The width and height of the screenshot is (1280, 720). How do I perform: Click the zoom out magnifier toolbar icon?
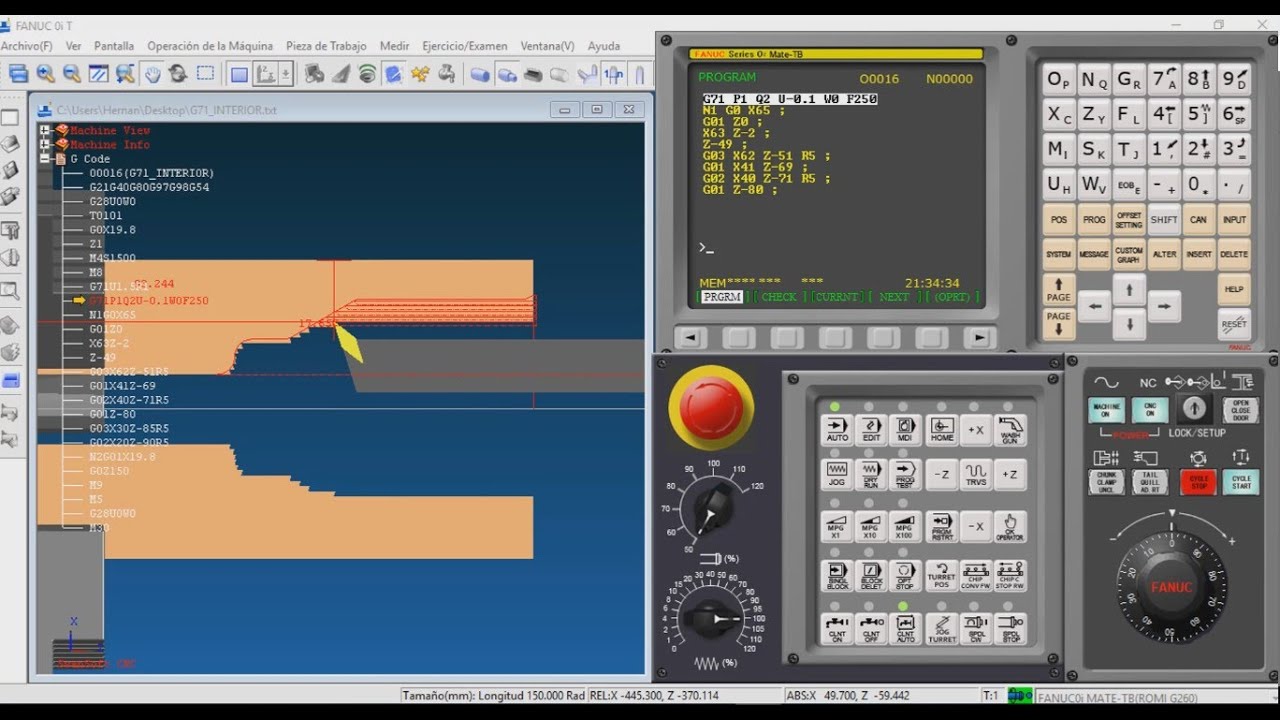pyautogui.click(x=71, y=73)
